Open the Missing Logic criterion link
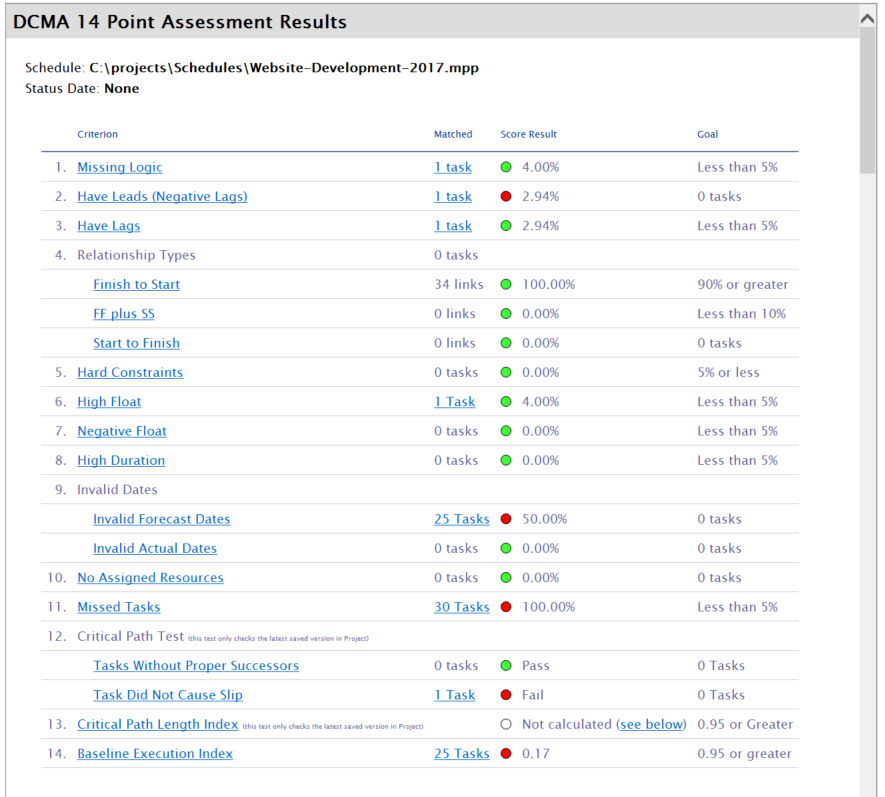885x797 pixels. point(119,167)
